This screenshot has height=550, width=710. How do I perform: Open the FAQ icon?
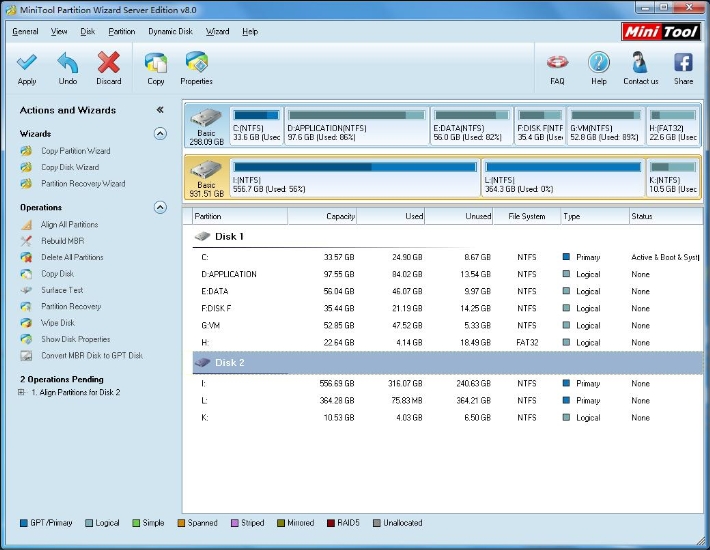[557, 64]
